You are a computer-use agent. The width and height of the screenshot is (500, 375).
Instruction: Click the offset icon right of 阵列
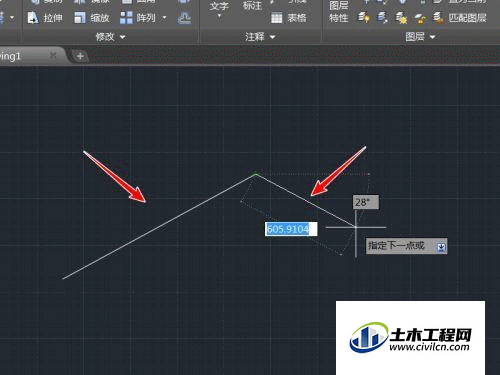click(x=184, y=17)
